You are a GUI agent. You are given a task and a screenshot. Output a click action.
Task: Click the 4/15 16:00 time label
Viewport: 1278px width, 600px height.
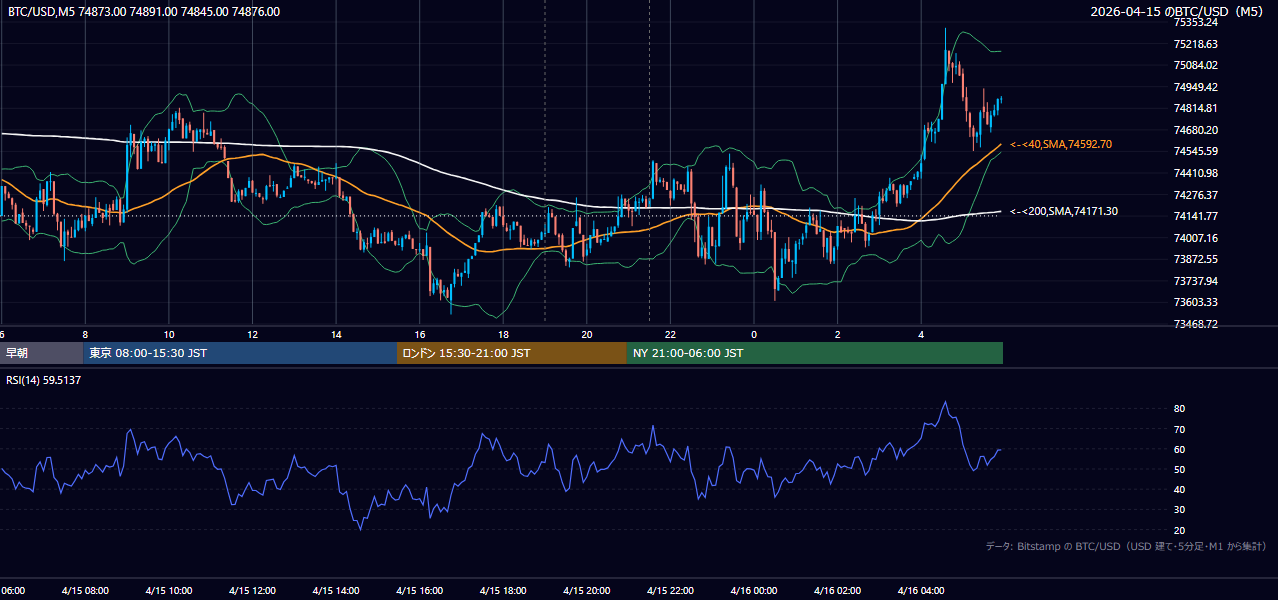click(x=420, y=590)
